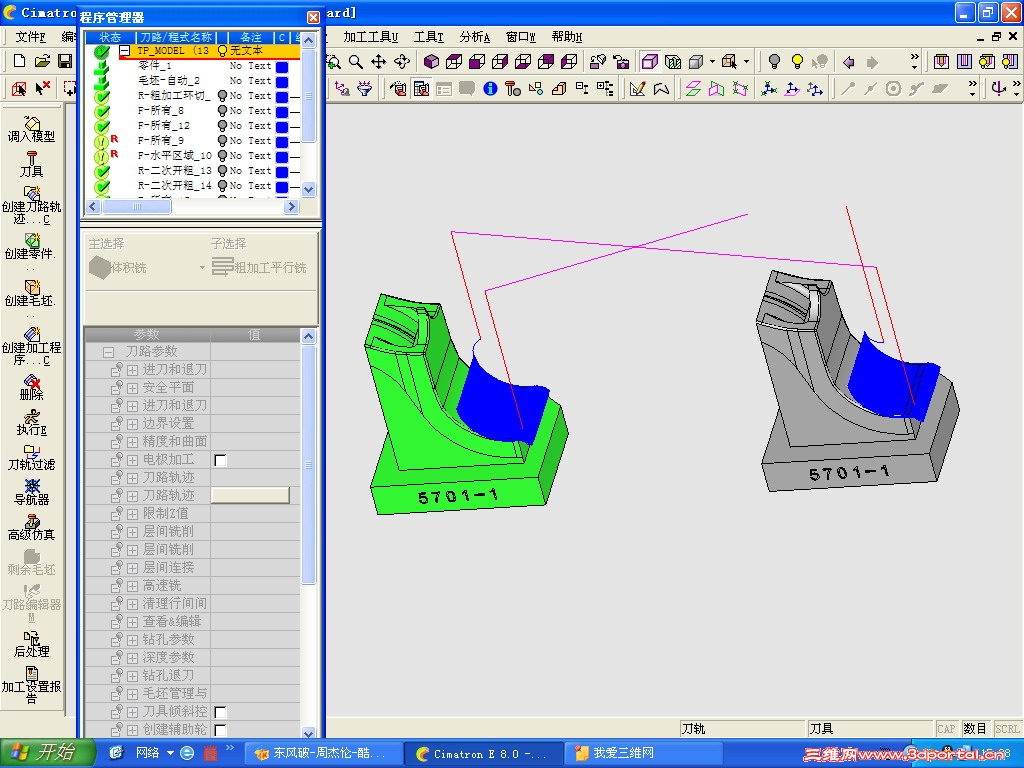Toggle the TP_MODEL yellow bulb
The image size is (1024, 768).
pyautogui.click(x=222, y=50)
